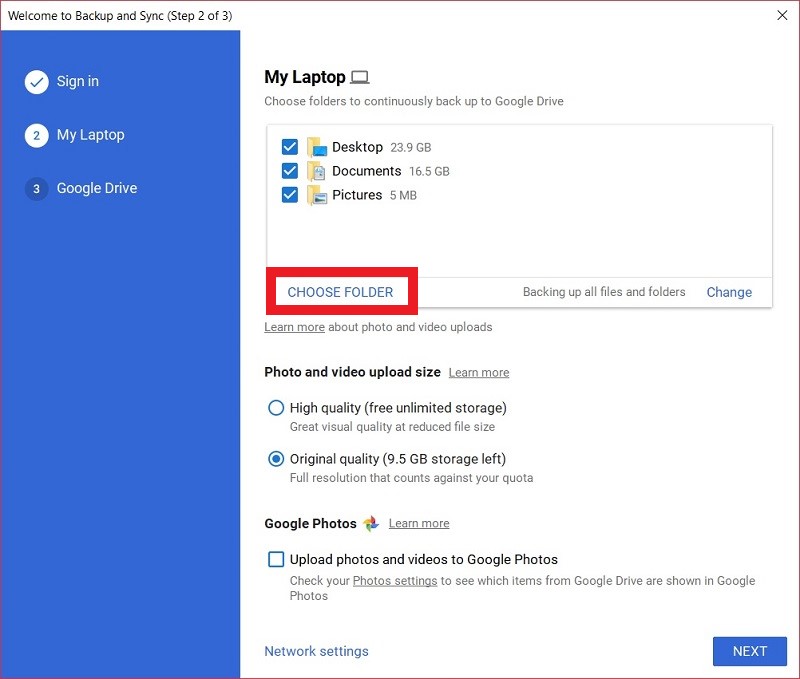This screenshot has width=800, height=679.
Task: Select step 2 circle icon for My Laptop
Action: point(37,135)
